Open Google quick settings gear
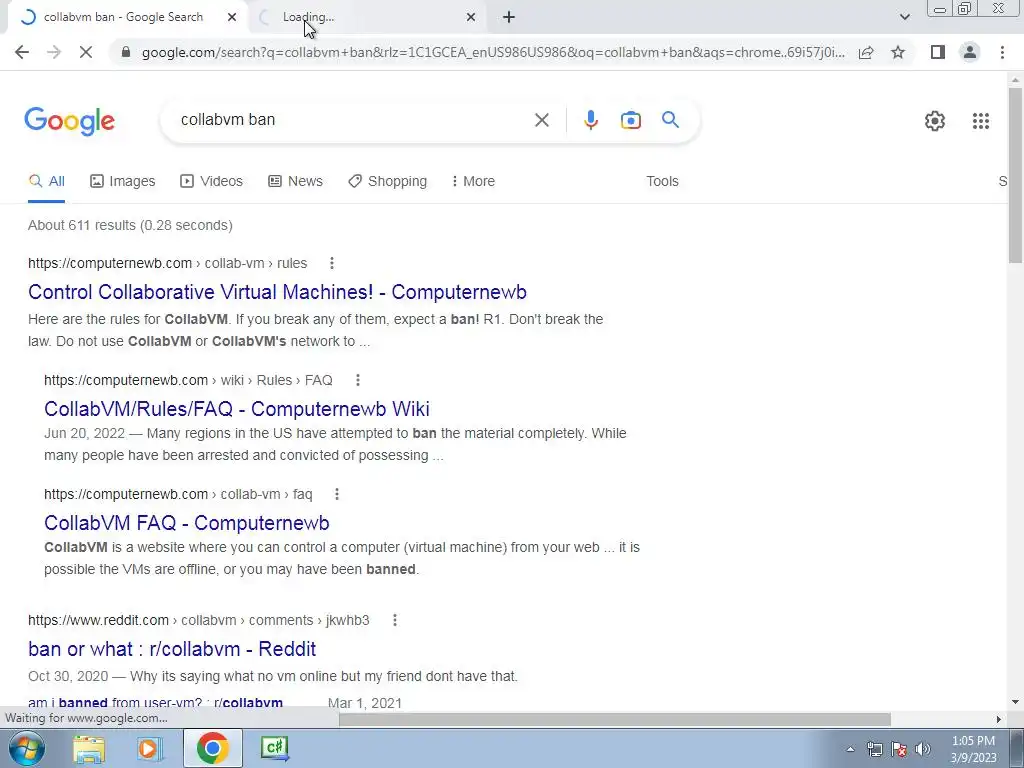This screenshot has height=768, width=1024. tap(935, 121)
